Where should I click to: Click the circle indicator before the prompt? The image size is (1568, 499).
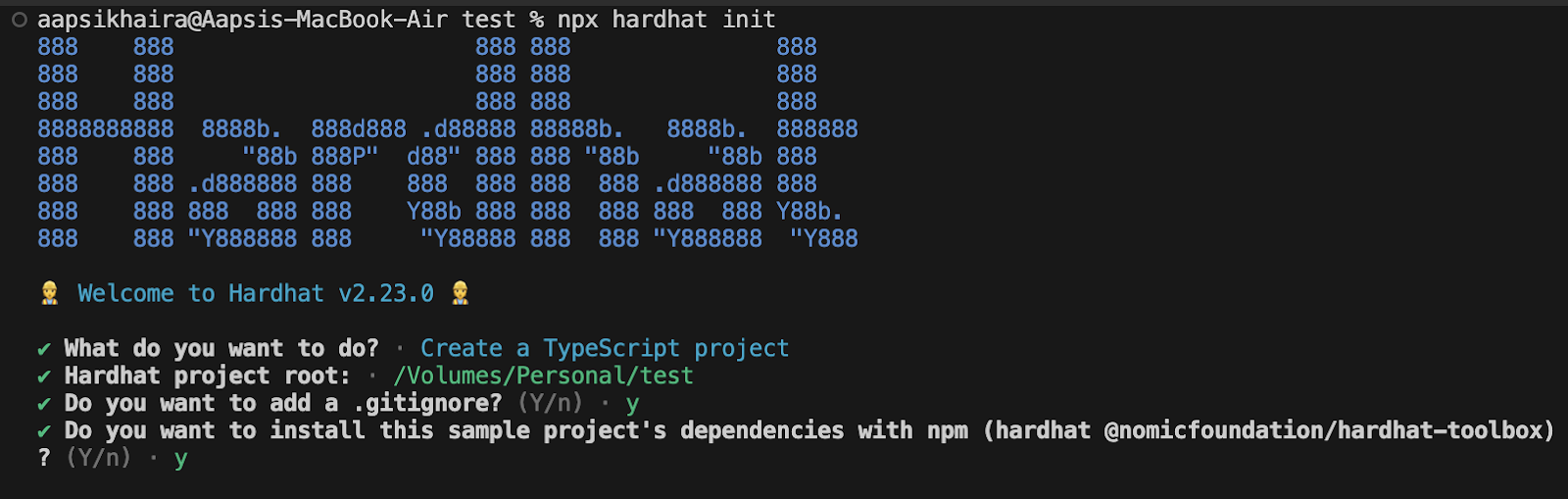click(19, 20)
